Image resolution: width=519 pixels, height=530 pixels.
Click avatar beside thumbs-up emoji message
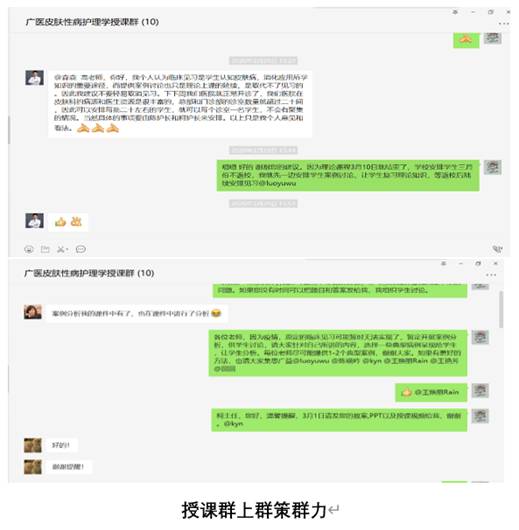click(x=34, y=221)
